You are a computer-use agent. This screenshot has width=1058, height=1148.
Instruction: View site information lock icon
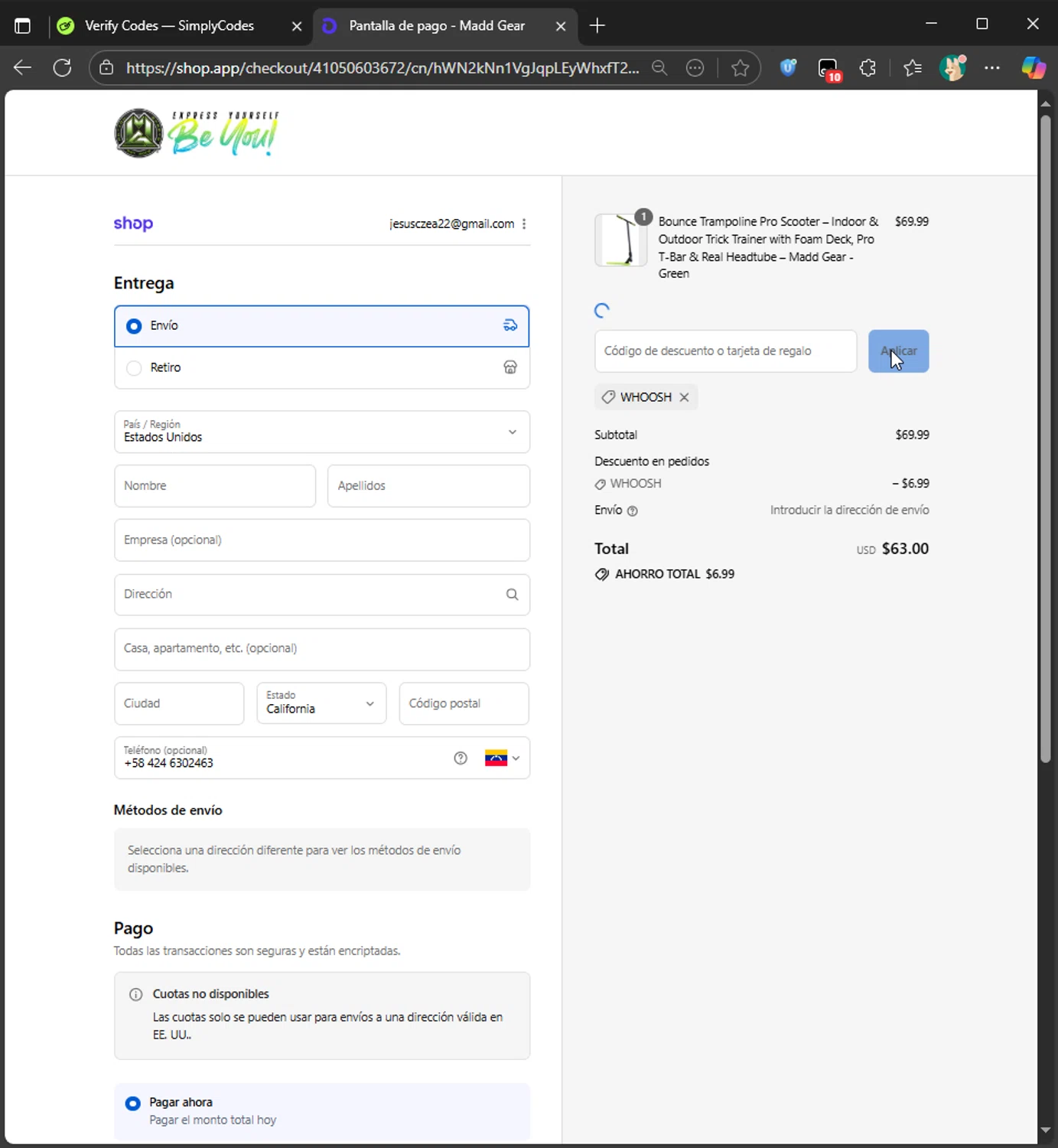106,68
